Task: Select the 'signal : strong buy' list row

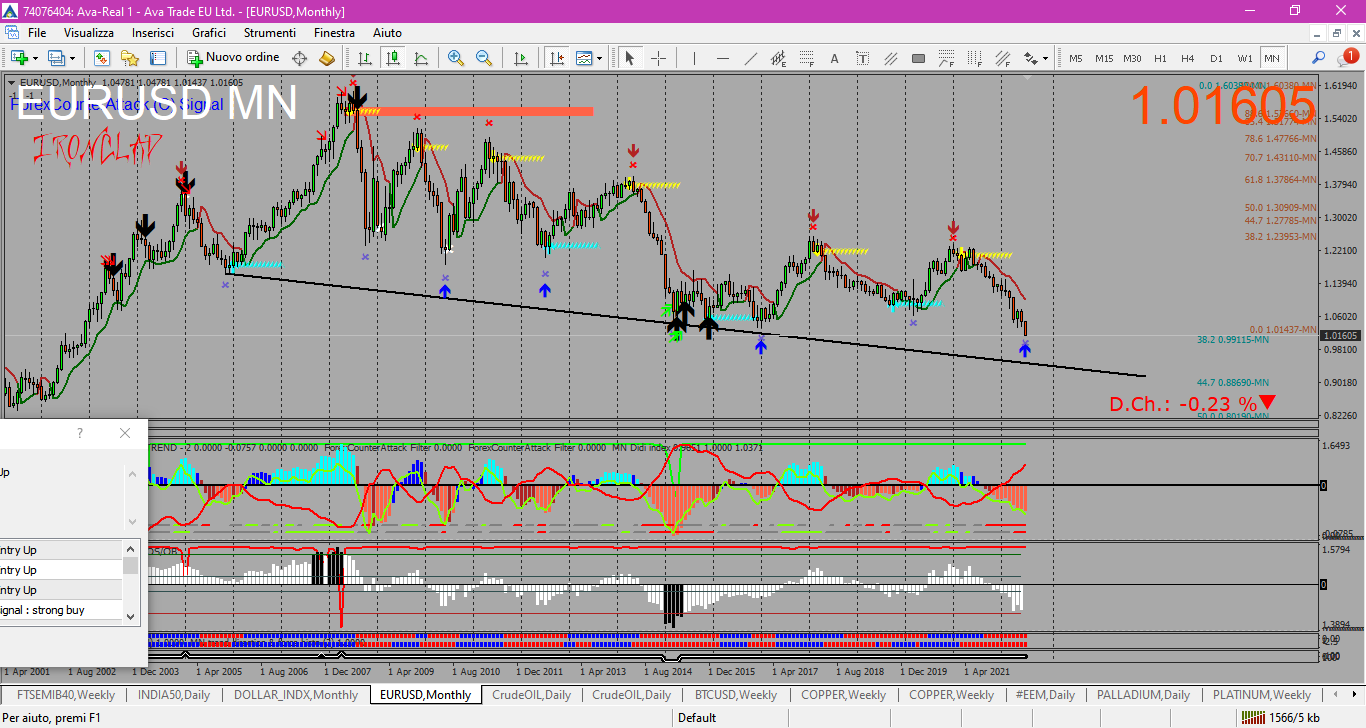Action: pos(61,610)
